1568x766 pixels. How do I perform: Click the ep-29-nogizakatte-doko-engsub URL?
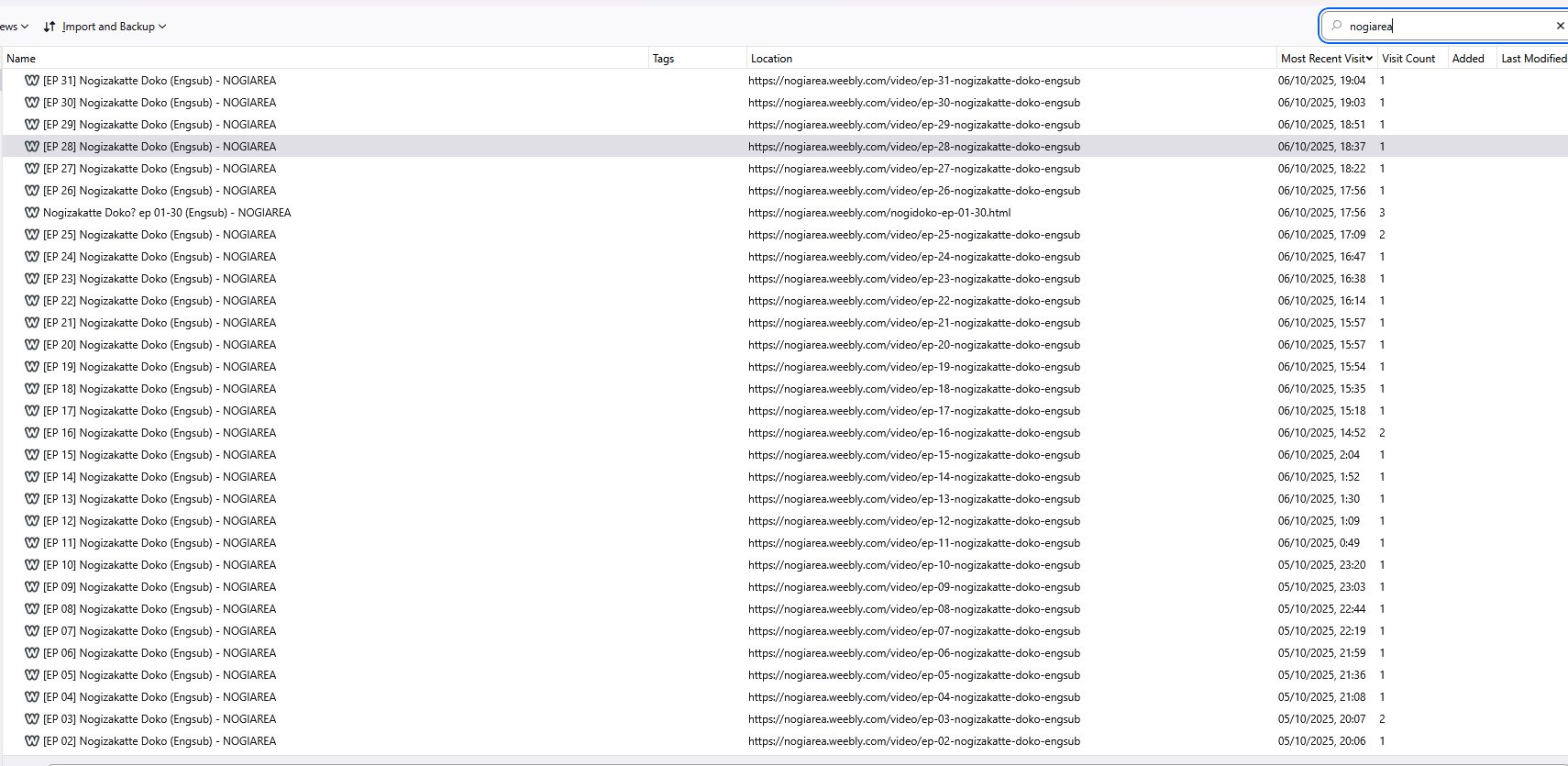point(914,125)
